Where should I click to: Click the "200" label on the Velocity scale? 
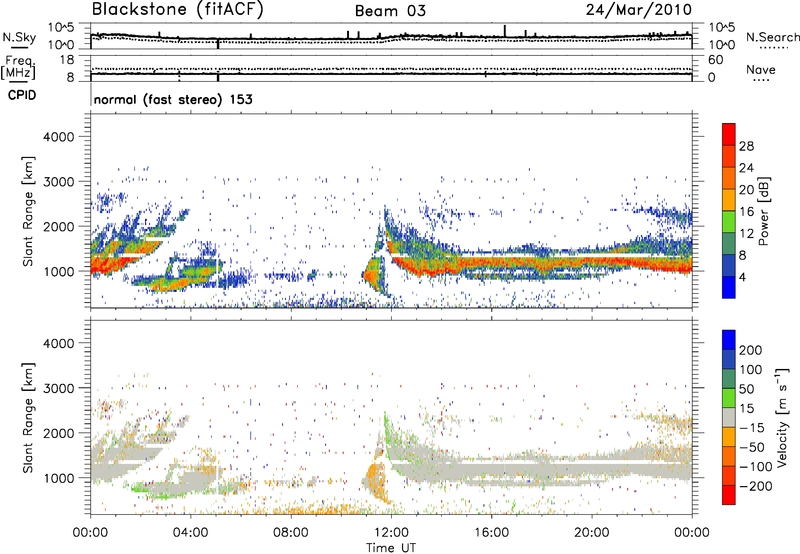tap(751, 350)
